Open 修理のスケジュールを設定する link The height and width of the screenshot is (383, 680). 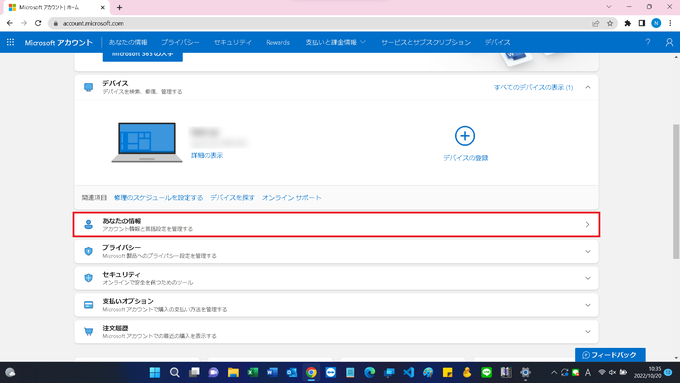click(x=158, y=197)
